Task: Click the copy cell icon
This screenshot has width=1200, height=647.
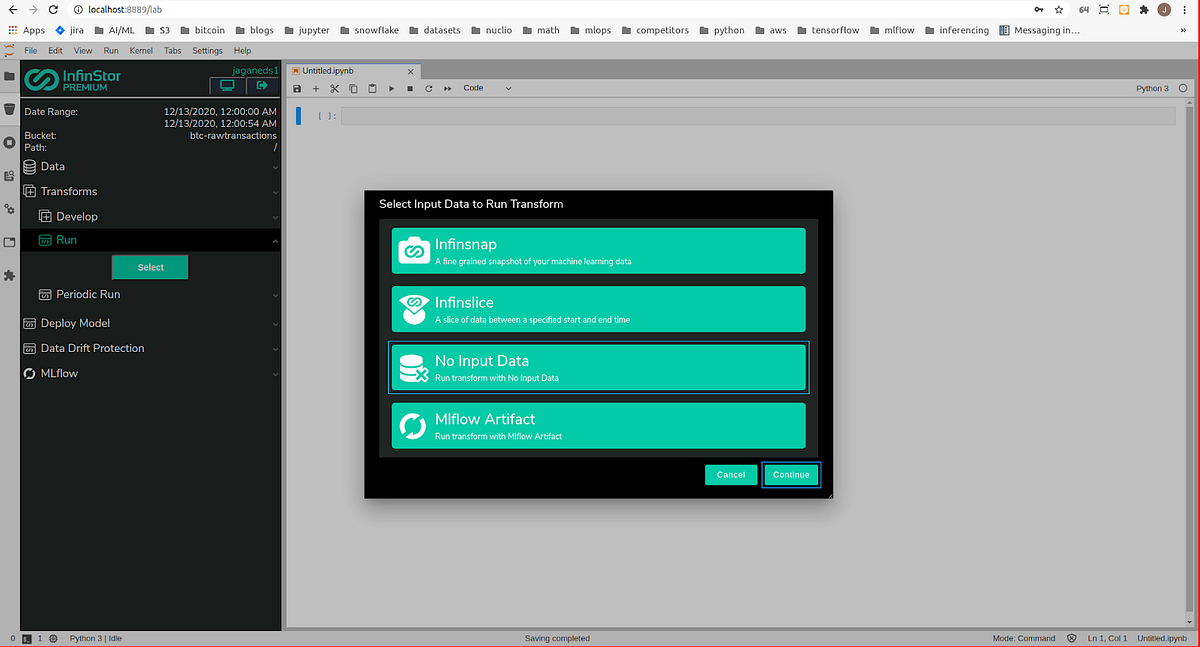Action: coord(353,88)
